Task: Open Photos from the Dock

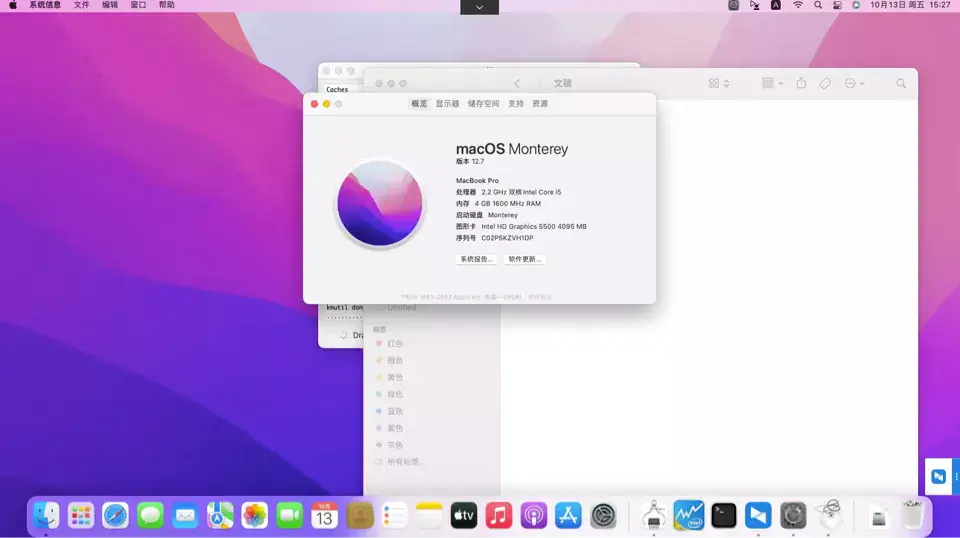Action: coord(255,515)
